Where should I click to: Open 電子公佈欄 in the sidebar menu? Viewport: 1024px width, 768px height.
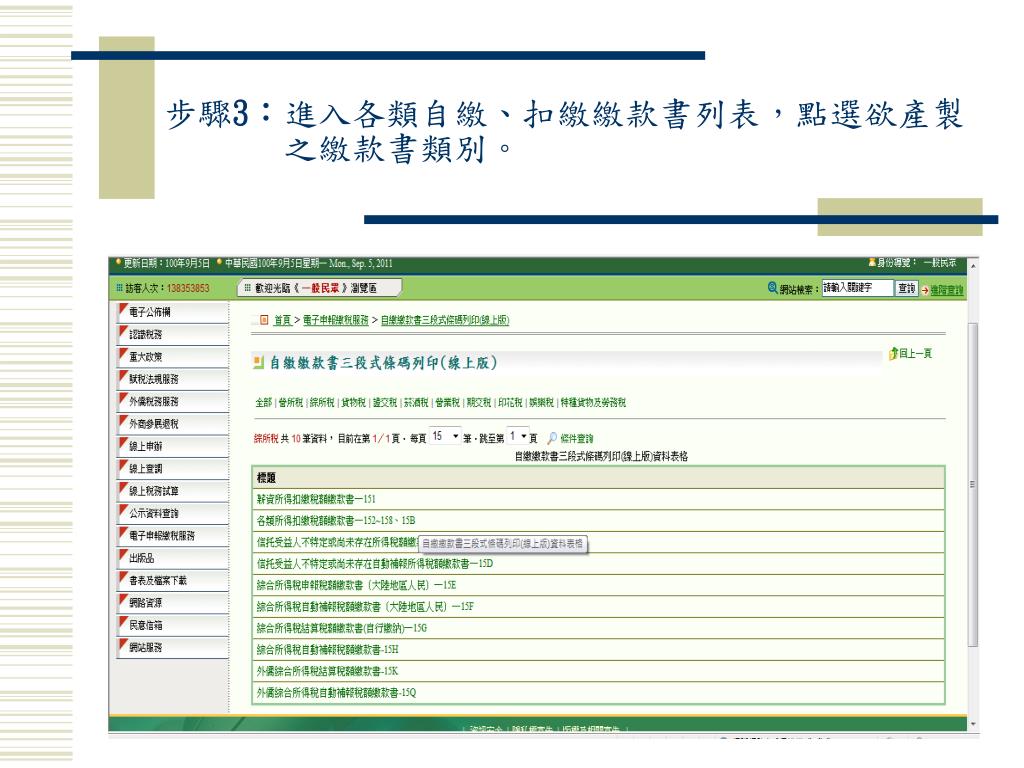173,312
